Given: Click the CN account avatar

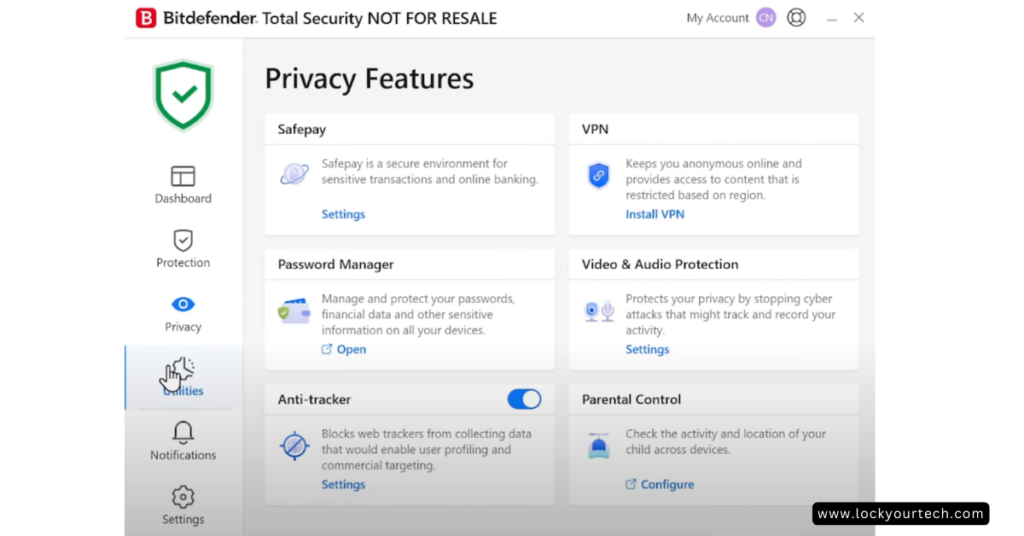Looking at the screenshot, I should pyautogui.click(x=766, y=18).
